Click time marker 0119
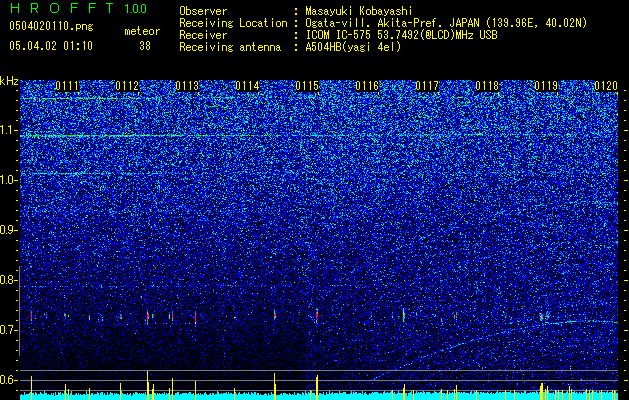The image size is (629, 400). coord(546,86)
